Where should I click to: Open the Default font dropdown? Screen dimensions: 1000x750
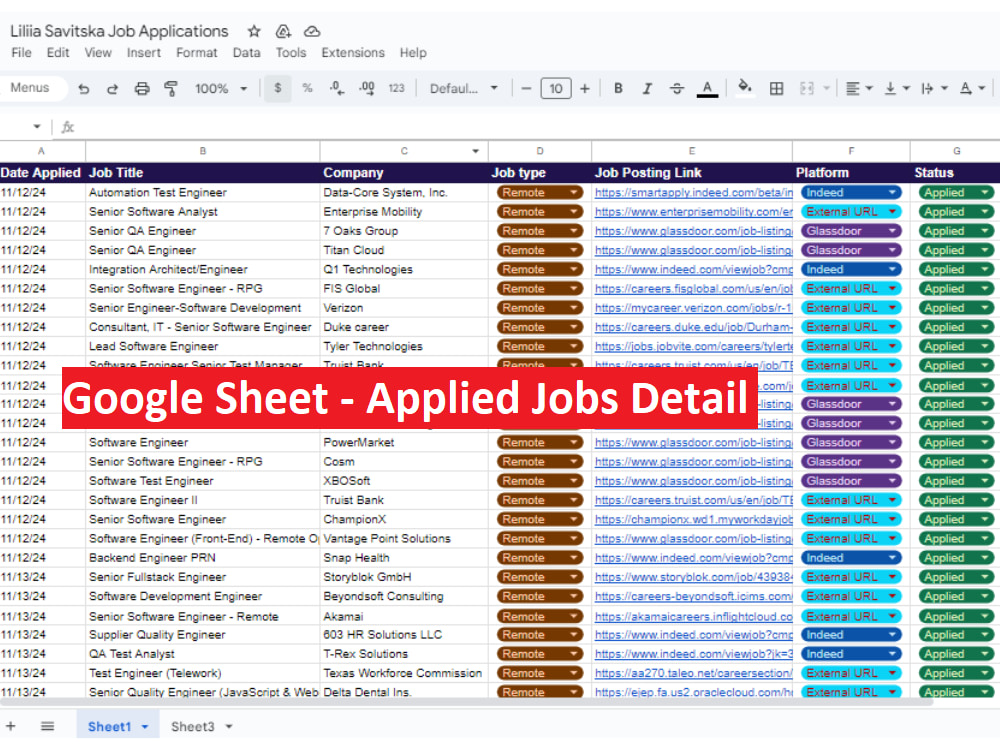(x=463, y=89)
